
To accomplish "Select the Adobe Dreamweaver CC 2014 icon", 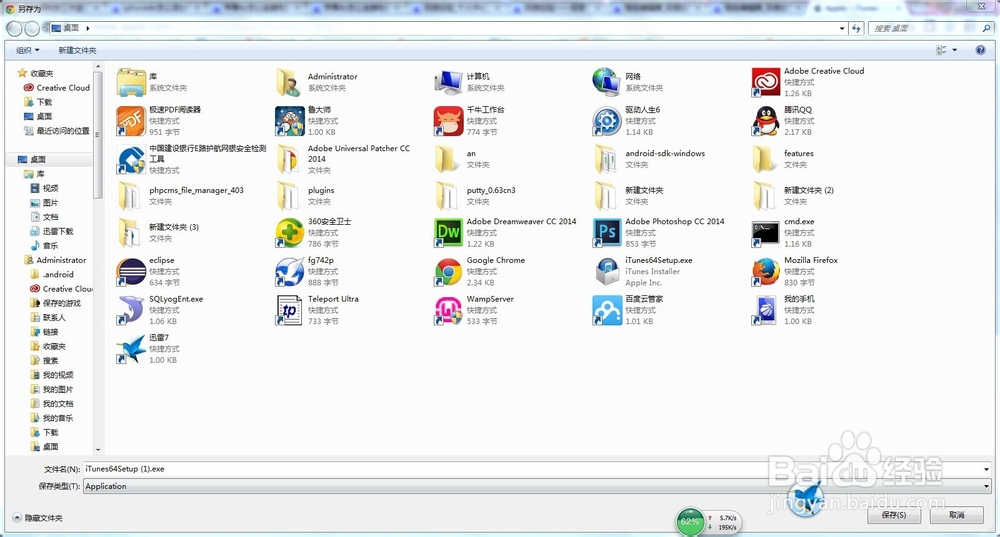I will pos(448,232).
